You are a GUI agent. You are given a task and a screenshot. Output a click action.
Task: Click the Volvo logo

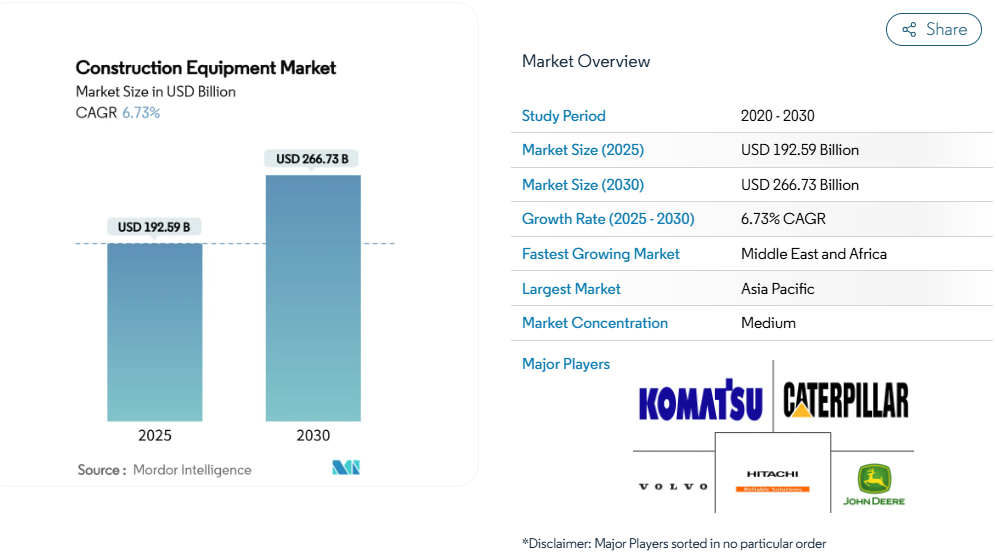(x=673, y=486)
